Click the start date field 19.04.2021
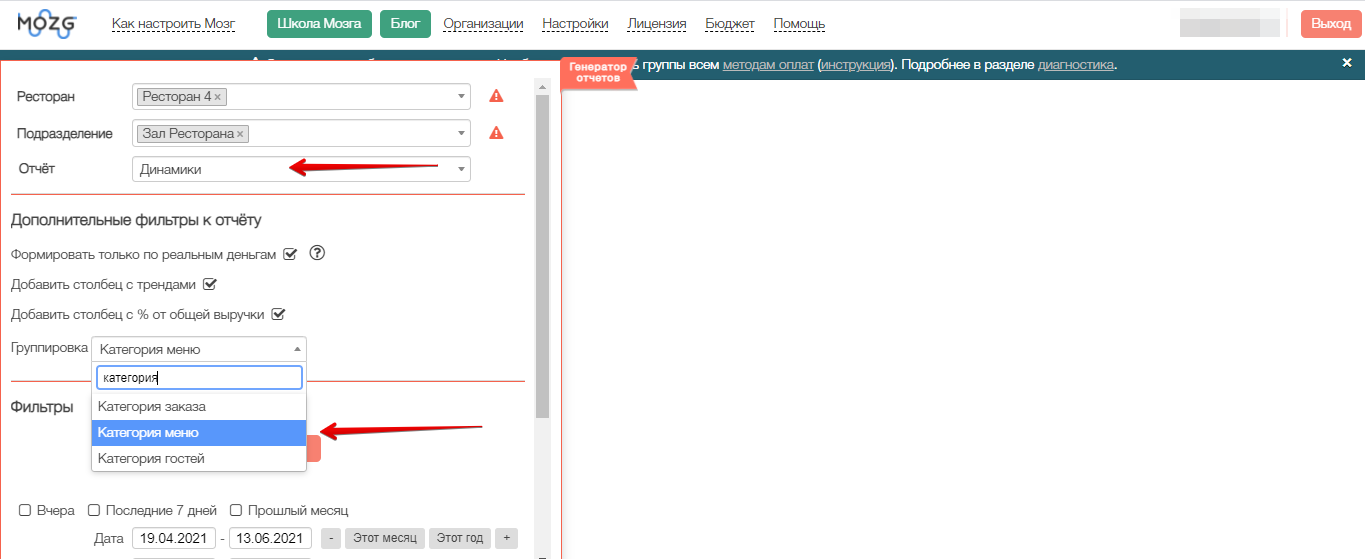 [173, 538]
